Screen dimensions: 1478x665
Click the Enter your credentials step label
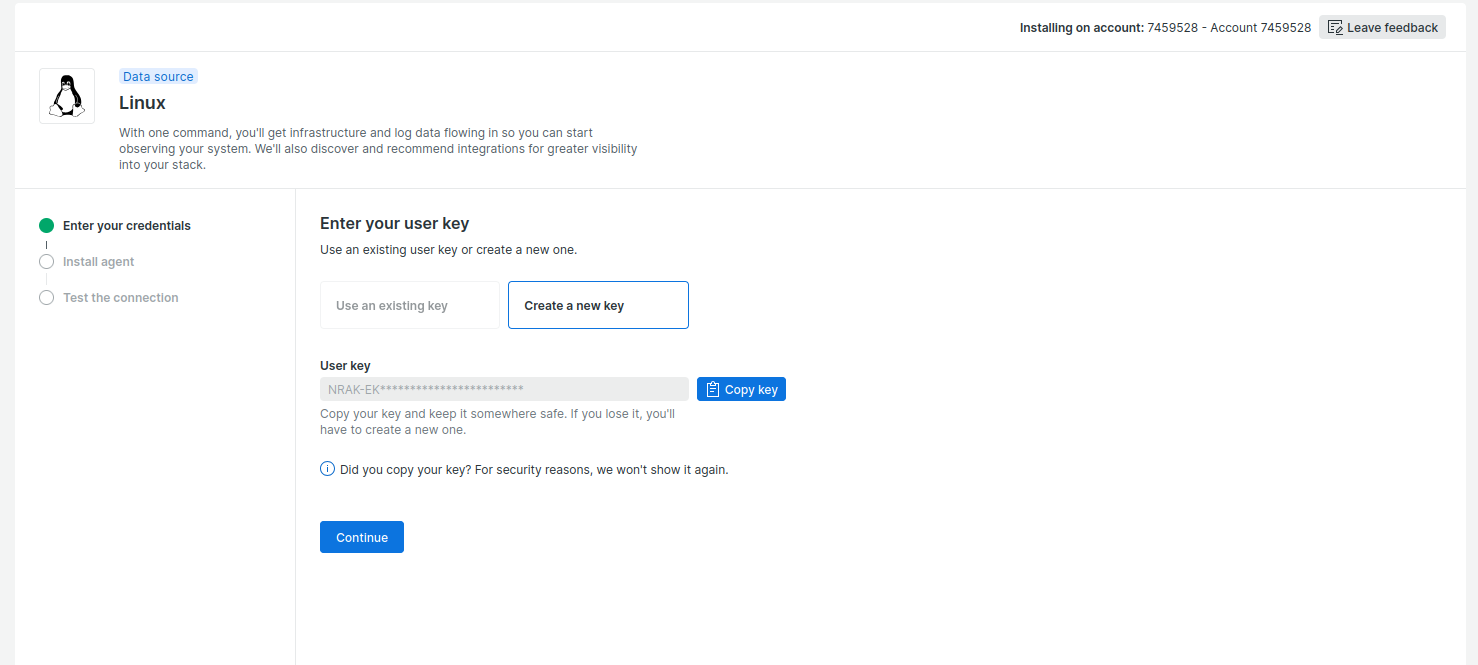click(126, 226)
